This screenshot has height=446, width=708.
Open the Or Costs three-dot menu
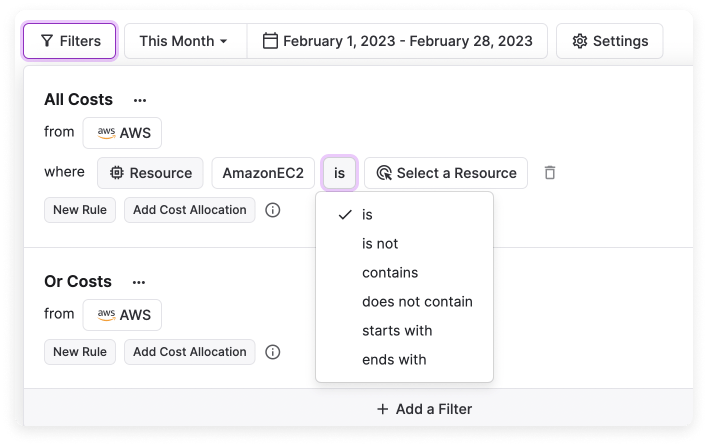[139, 282]
